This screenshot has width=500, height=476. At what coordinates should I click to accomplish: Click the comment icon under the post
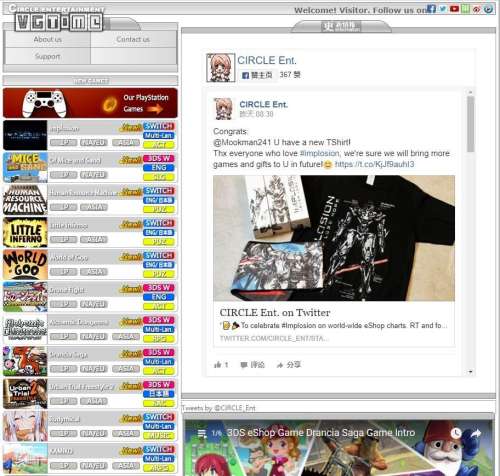244,365
